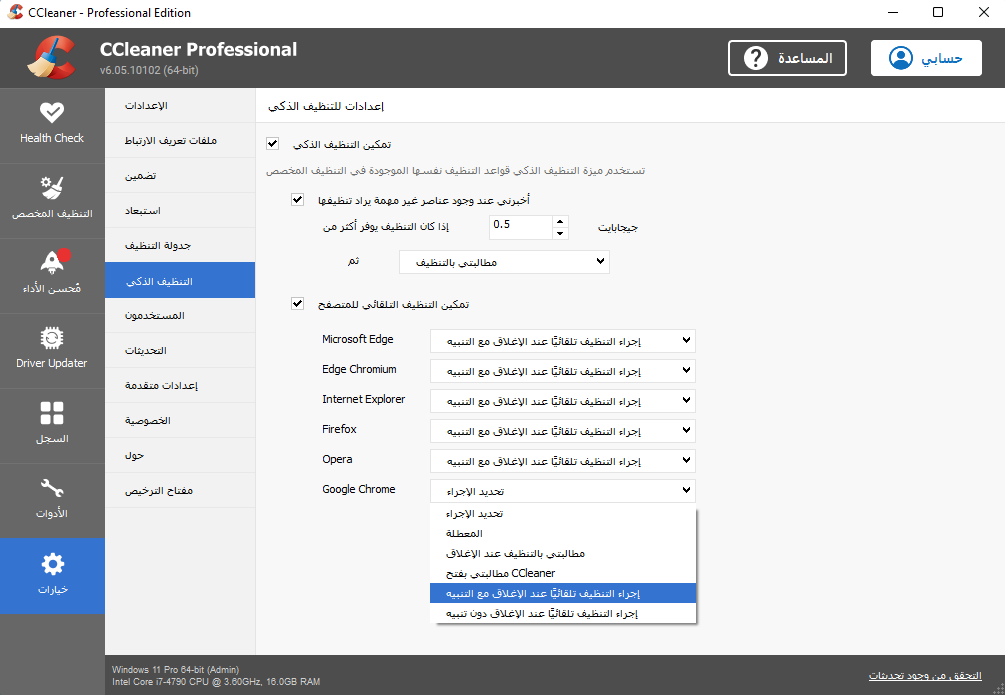The height and width of the screenshot is (695, 1005).
Task: Click the Help المساعدة button
Action: tap(787, 58)
